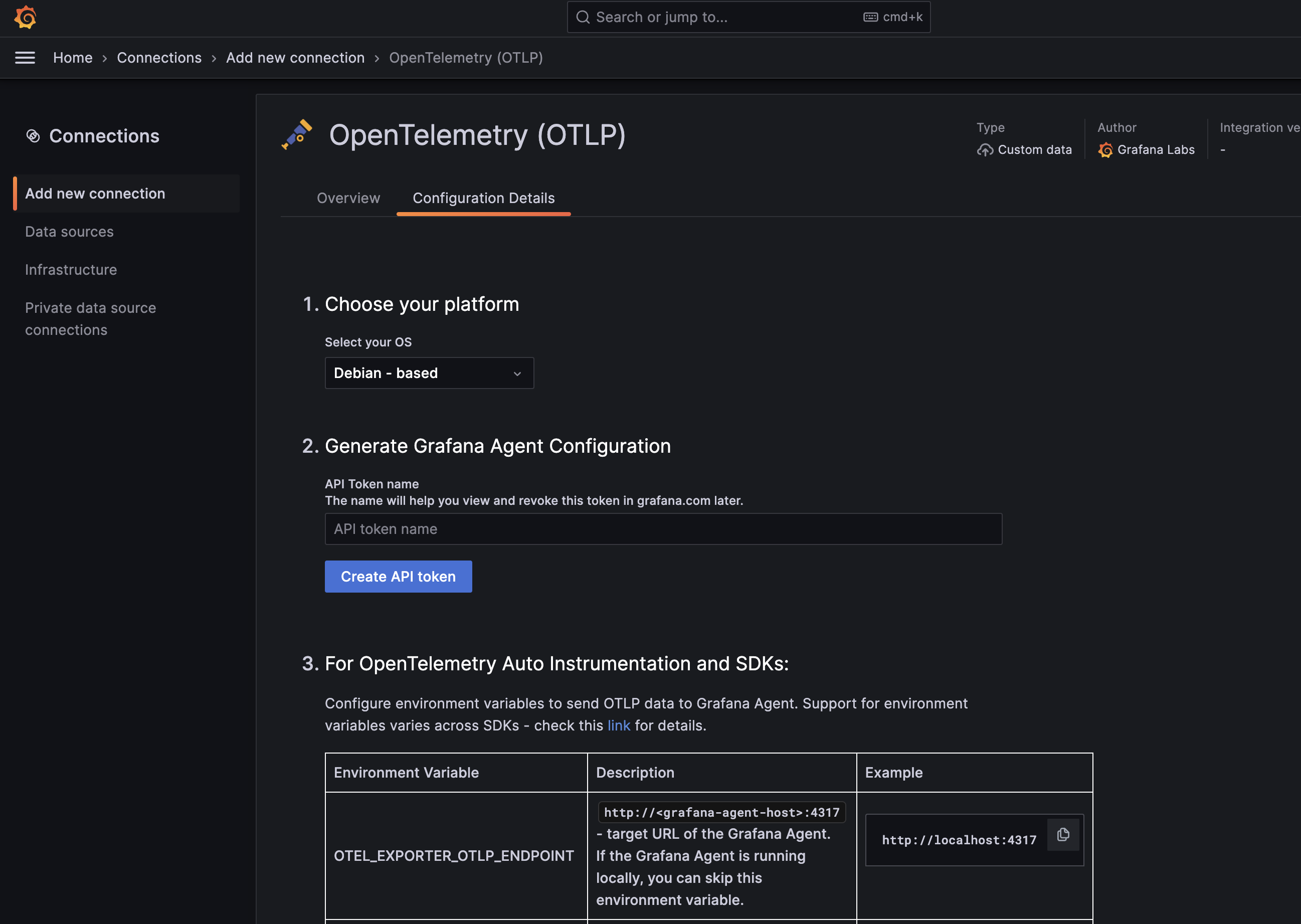Open the SDK details 'link' hyperlink
This screenshot has height=924, width=1301.
point(618,725)
